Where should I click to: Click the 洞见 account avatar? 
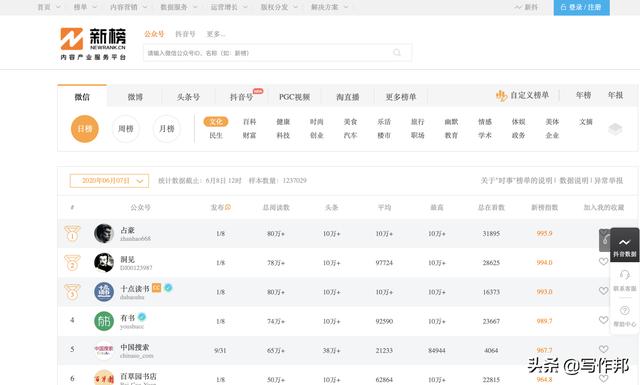coord(104,263)
